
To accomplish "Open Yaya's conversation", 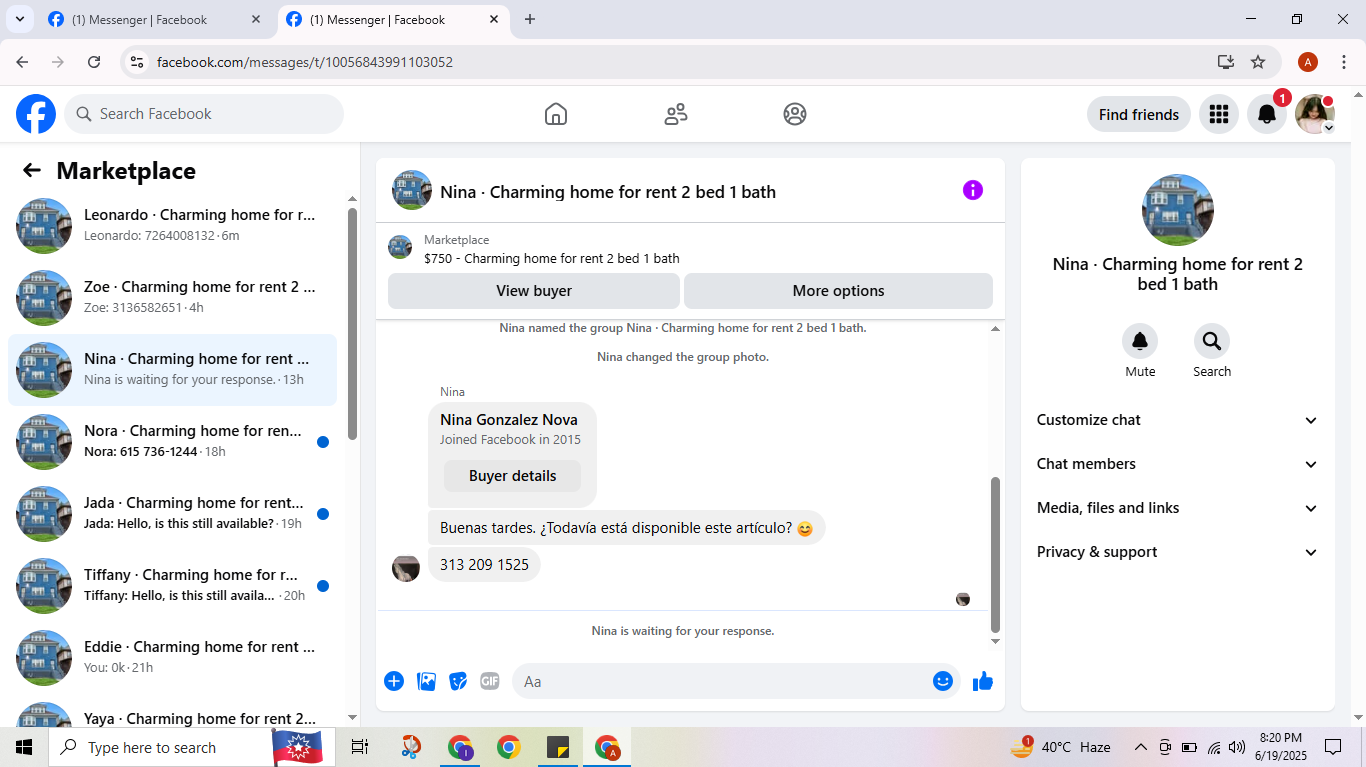I will tap(172, 712).
